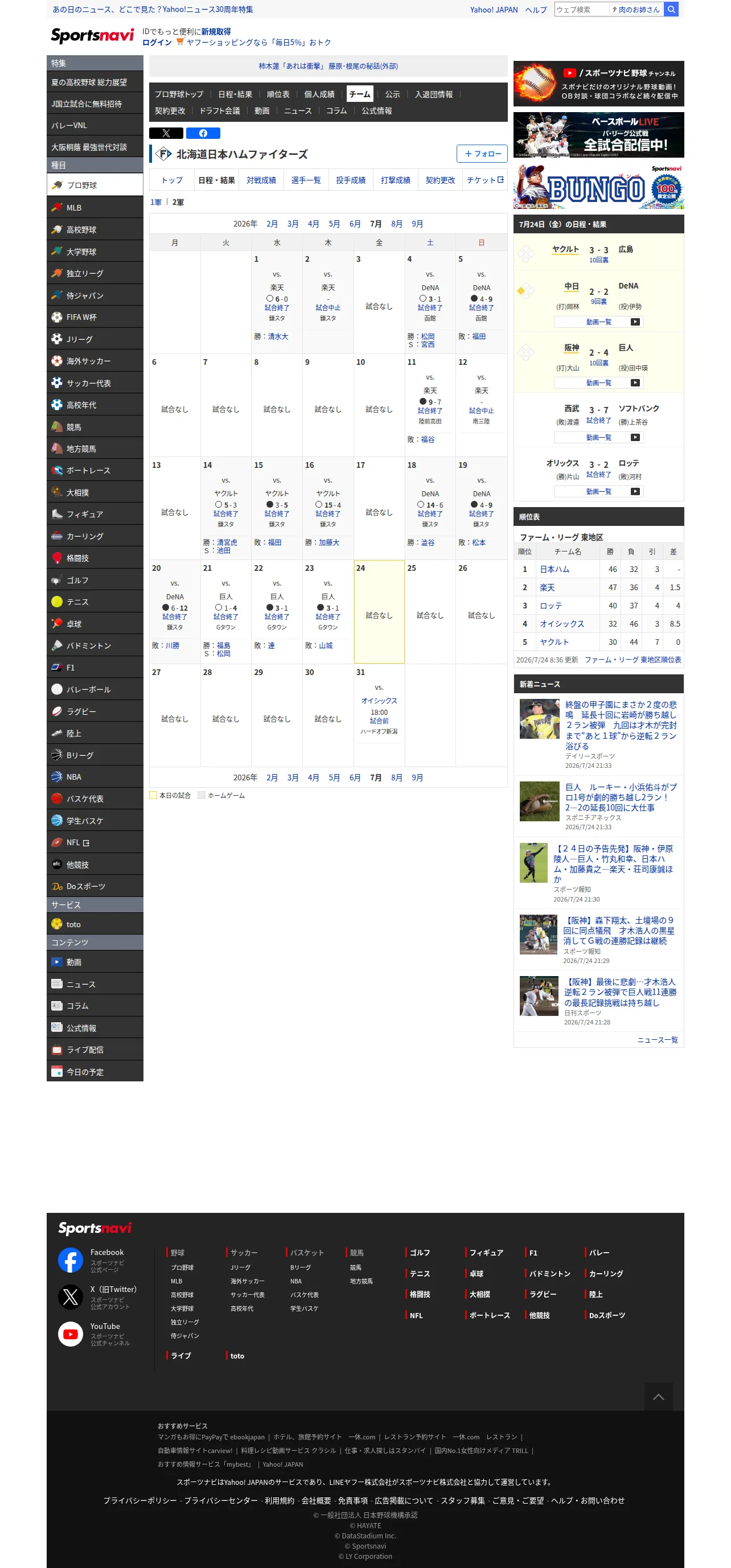The height and width of the screenshot is (1568, 731).
Task: Open the footer Facebook page icon
Action: [x=71, y=1260]
